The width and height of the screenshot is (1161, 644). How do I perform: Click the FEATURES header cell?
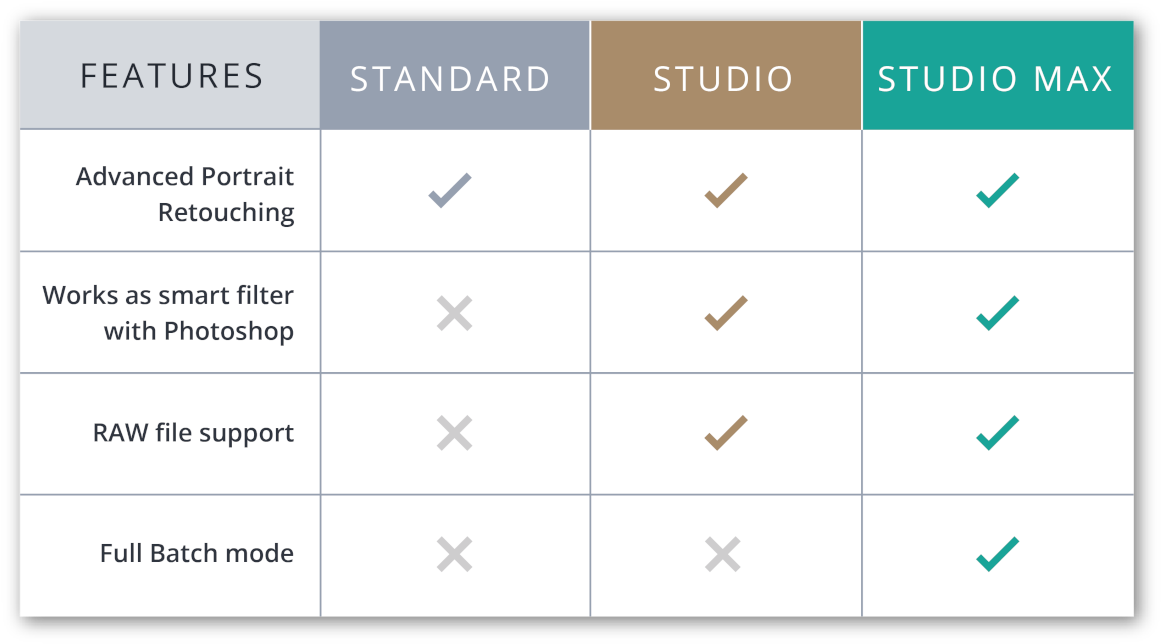point(170,76)
